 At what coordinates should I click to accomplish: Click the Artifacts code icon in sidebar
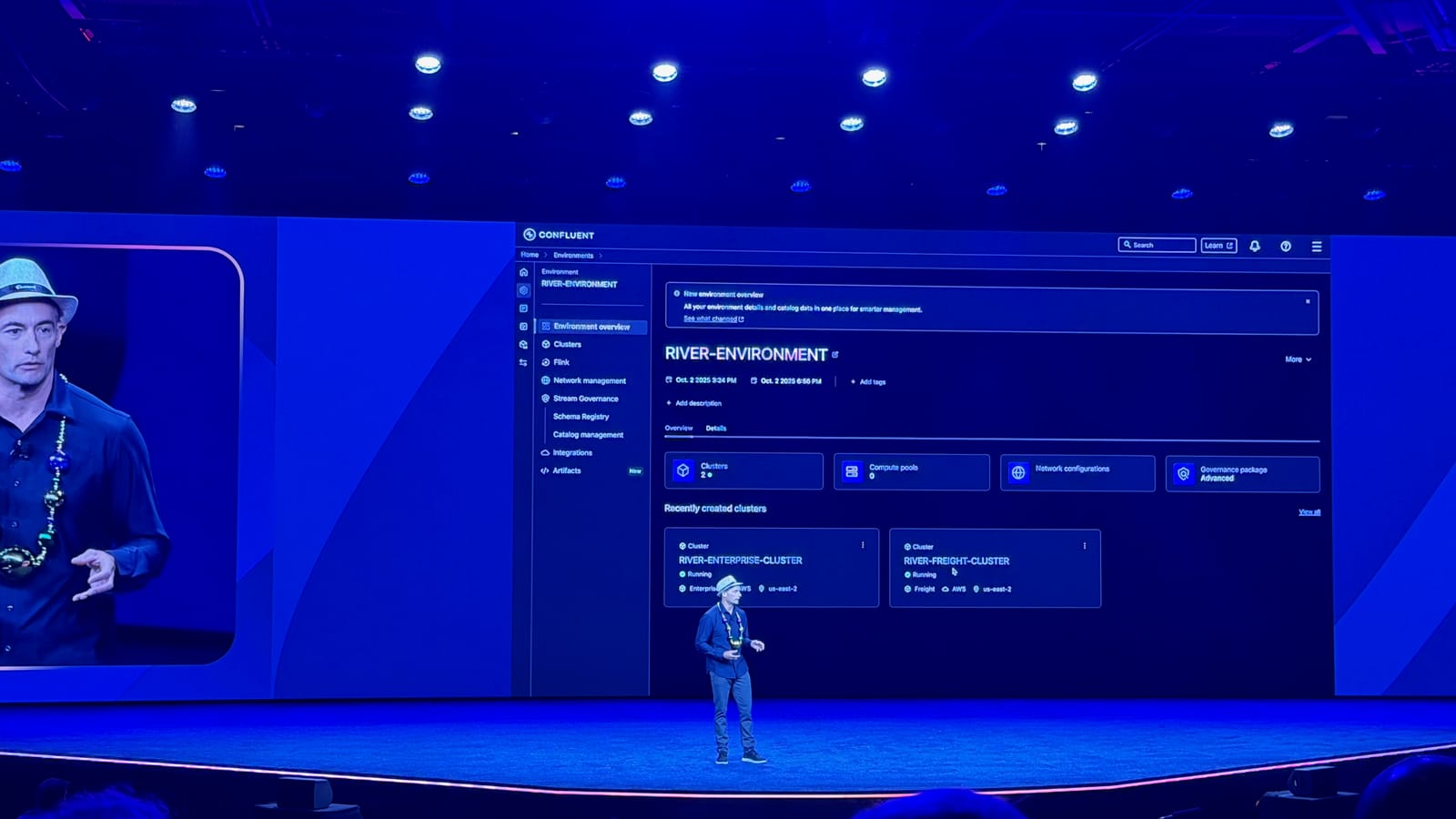coord(545,470)
